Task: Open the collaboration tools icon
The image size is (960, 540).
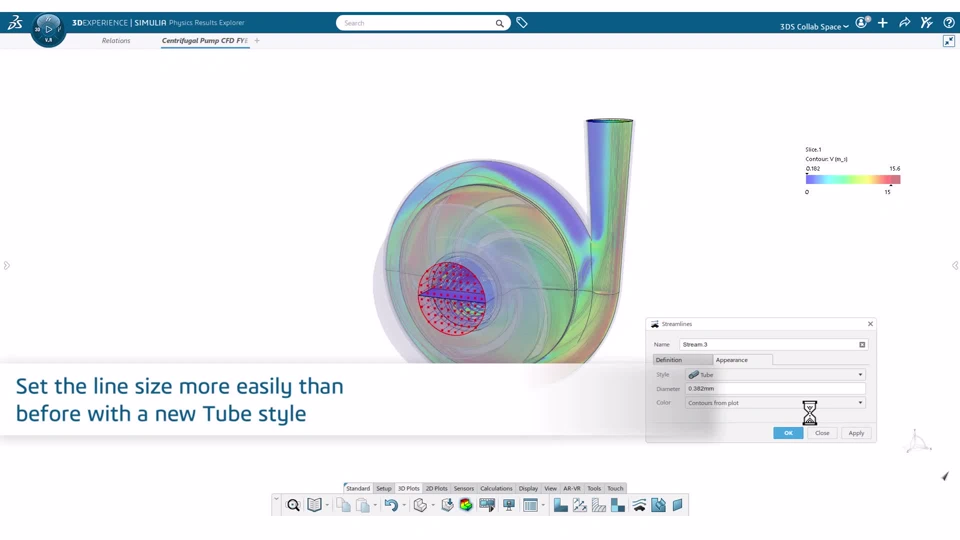Action: coord(926,23)
